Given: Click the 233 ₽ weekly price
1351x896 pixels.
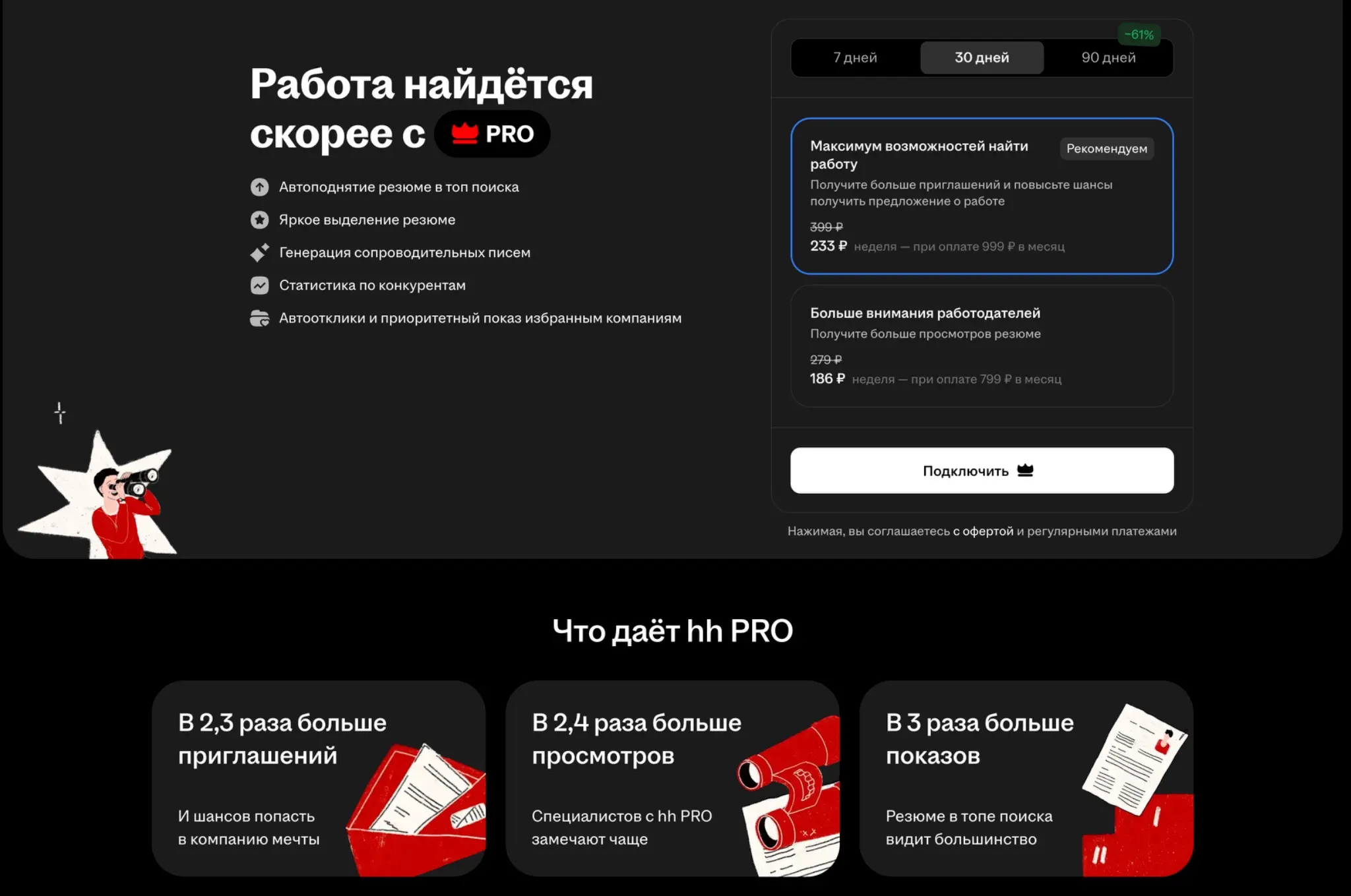Looking at the screenshot, I should (x=828, y=246).
